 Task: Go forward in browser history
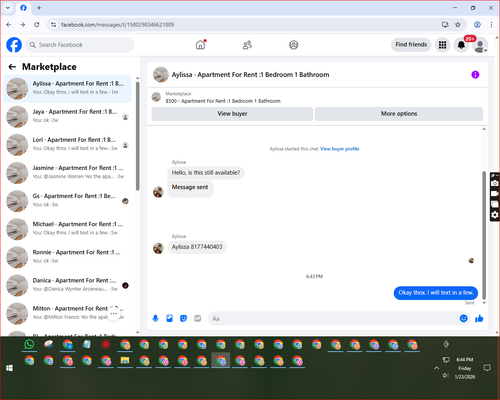click(x=22, y=25)
